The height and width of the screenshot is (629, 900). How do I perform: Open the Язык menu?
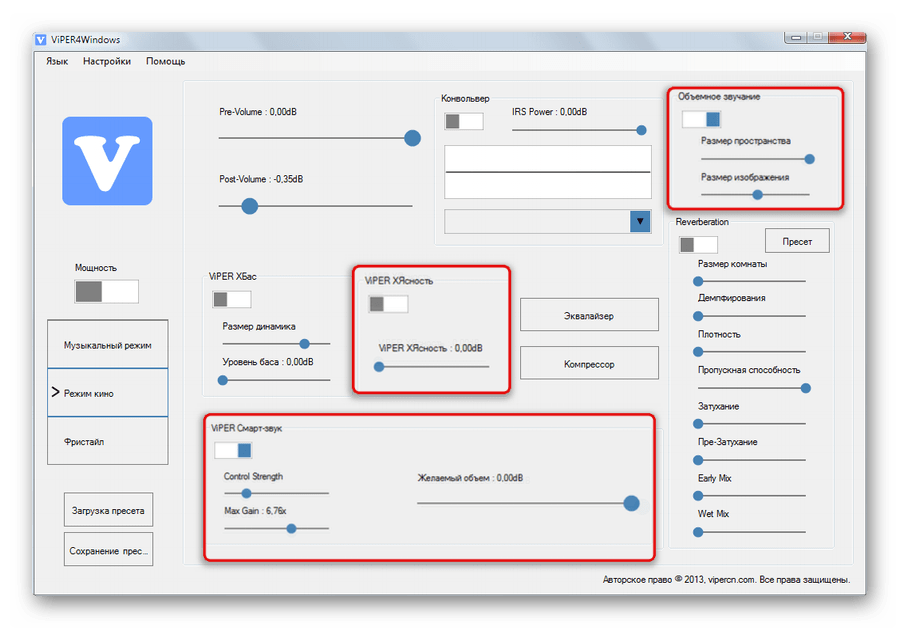(x=57, y=61)
